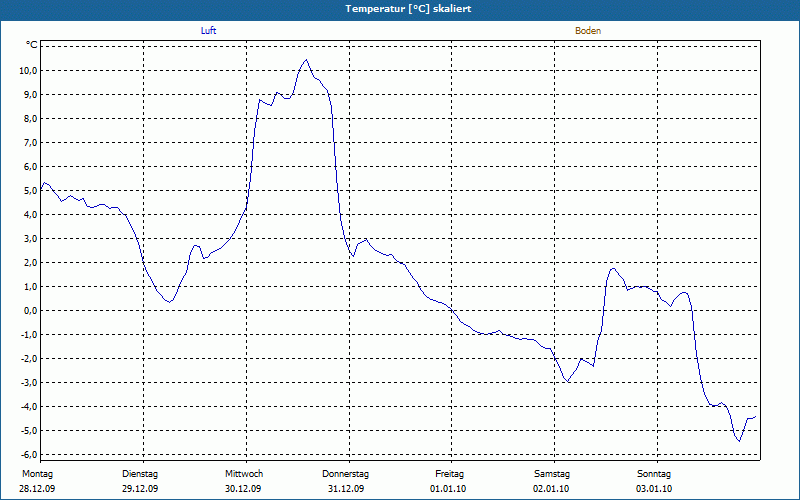Click the date 03.01.10
800x500 pixels.
[x=654, y=489]
